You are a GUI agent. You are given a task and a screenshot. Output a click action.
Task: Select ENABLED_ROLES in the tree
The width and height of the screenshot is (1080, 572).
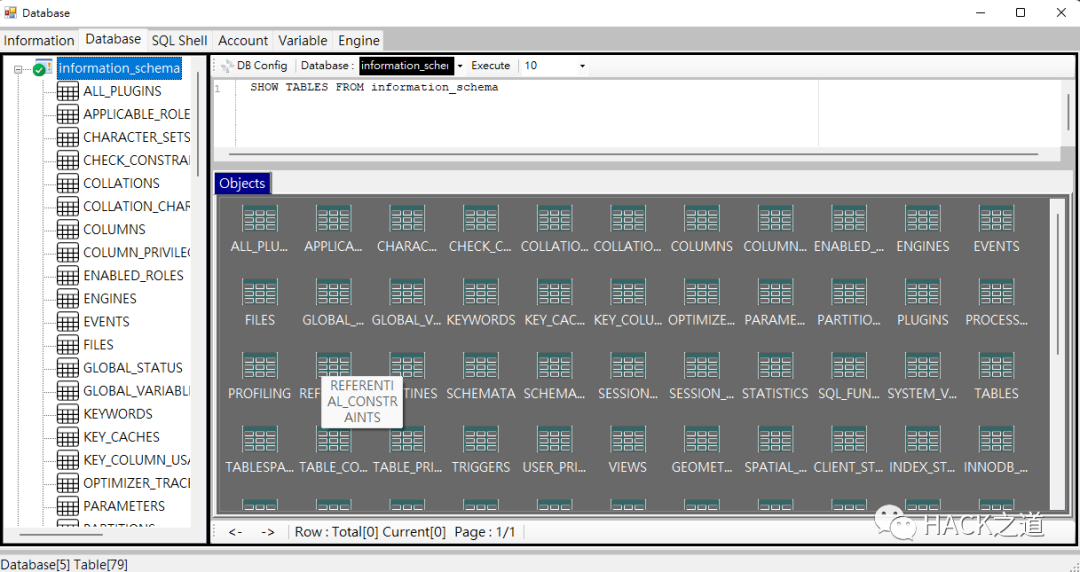(x=134, y=276)
